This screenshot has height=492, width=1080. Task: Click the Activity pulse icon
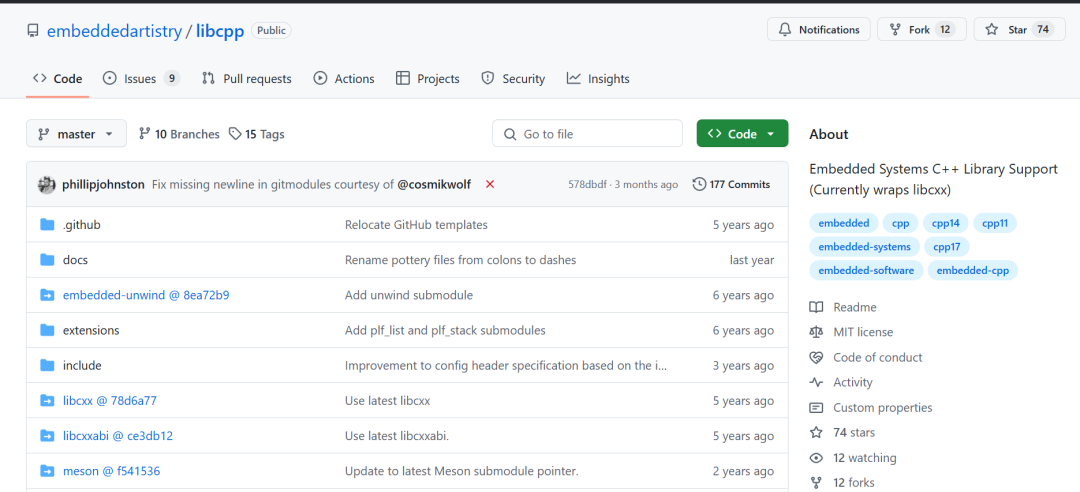pos(816,382)
